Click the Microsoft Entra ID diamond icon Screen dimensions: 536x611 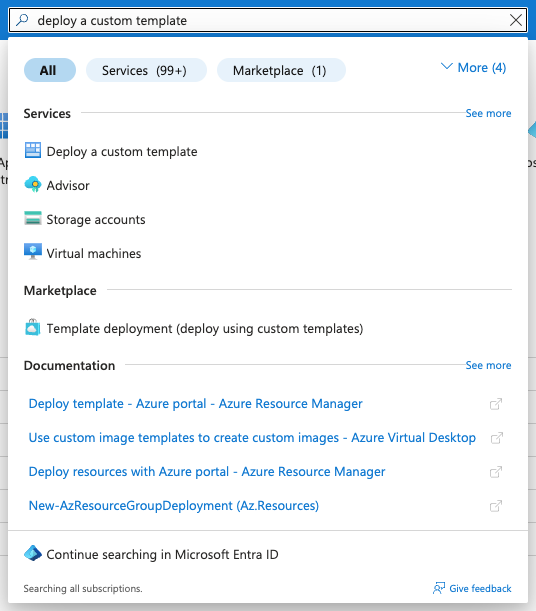(x=33, y=553)
